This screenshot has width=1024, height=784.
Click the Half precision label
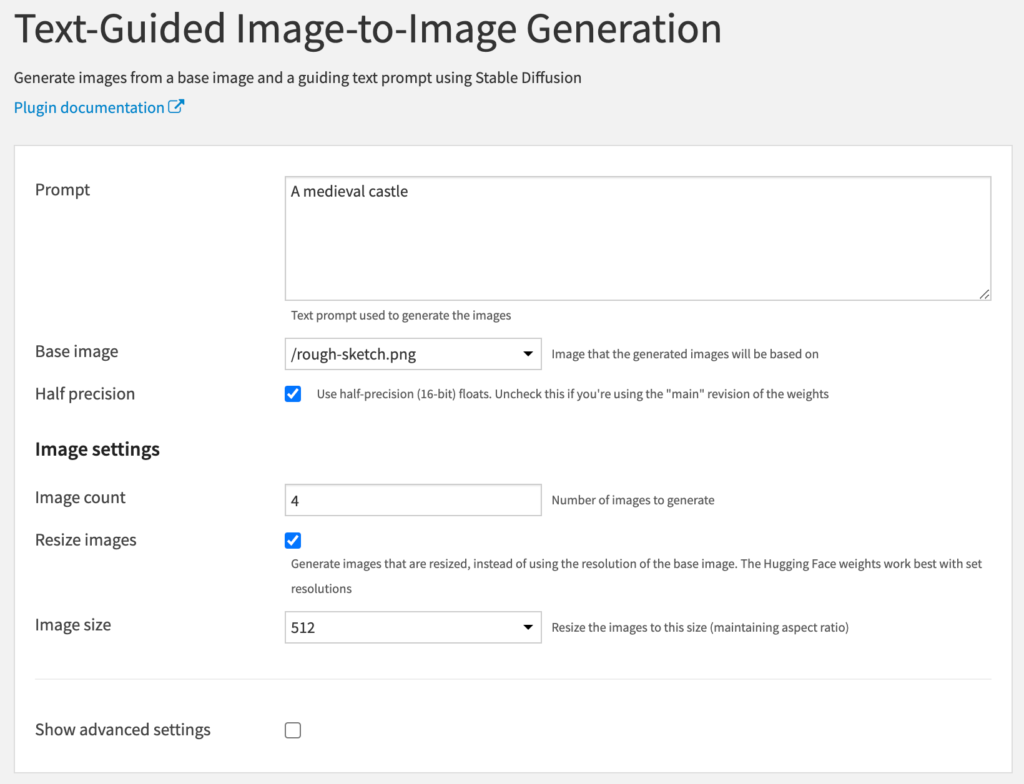pos(85,394)
